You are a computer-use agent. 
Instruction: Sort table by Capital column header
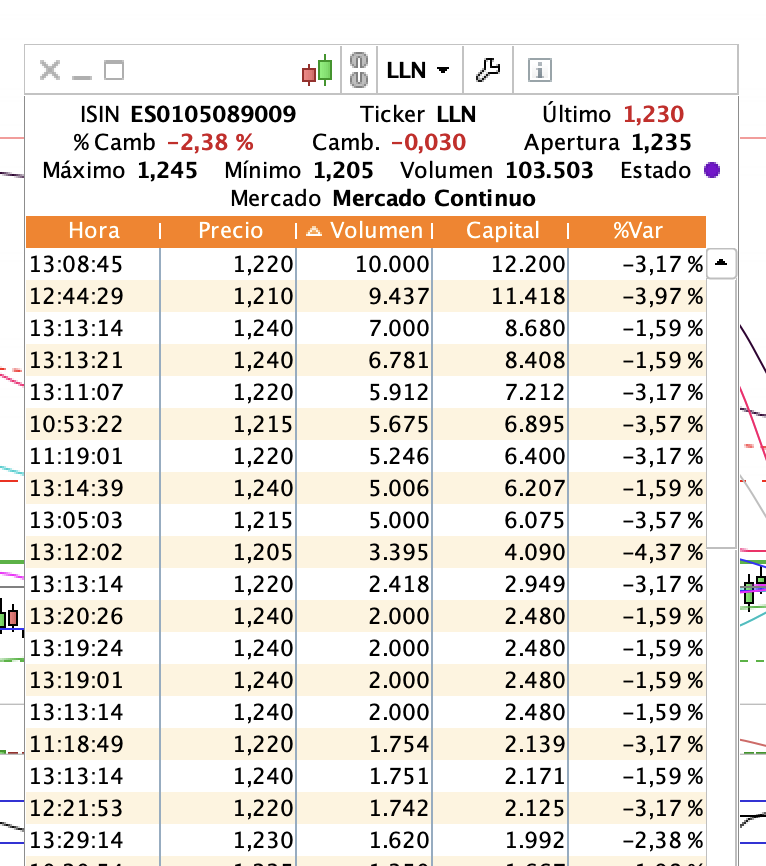coord(502,231)
